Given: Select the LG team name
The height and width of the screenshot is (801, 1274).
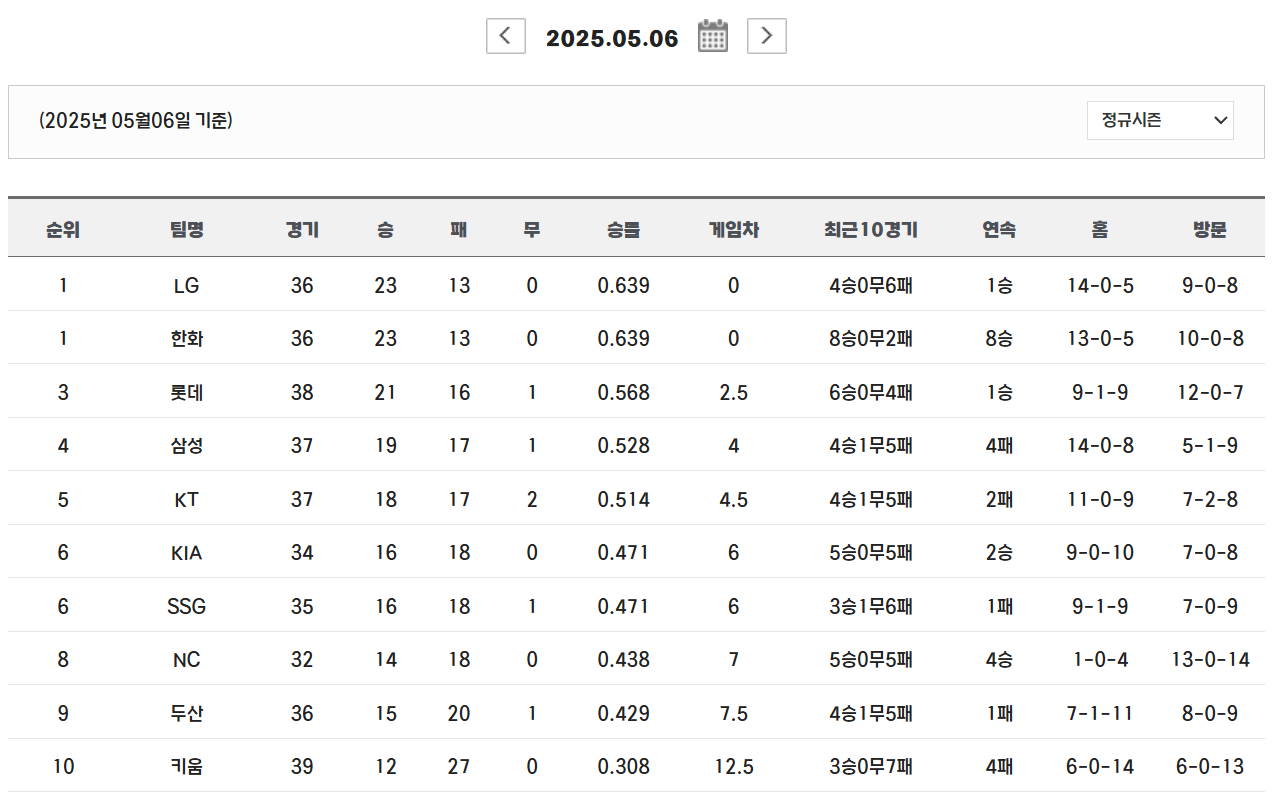Looking at the screenshot, I should [x=187, y=286].
